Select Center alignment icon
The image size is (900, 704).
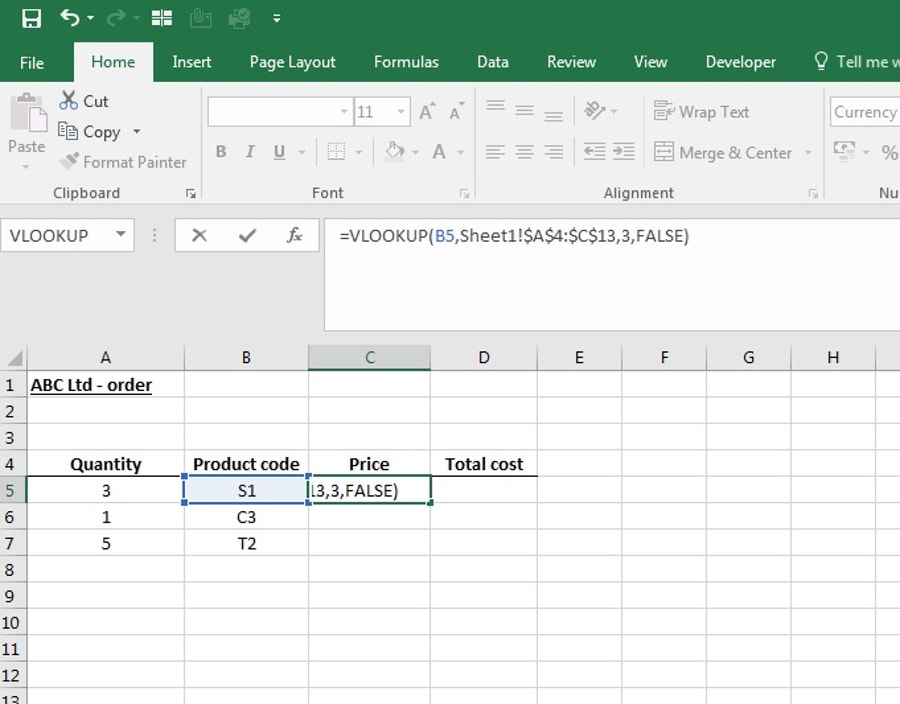[525, 152]
